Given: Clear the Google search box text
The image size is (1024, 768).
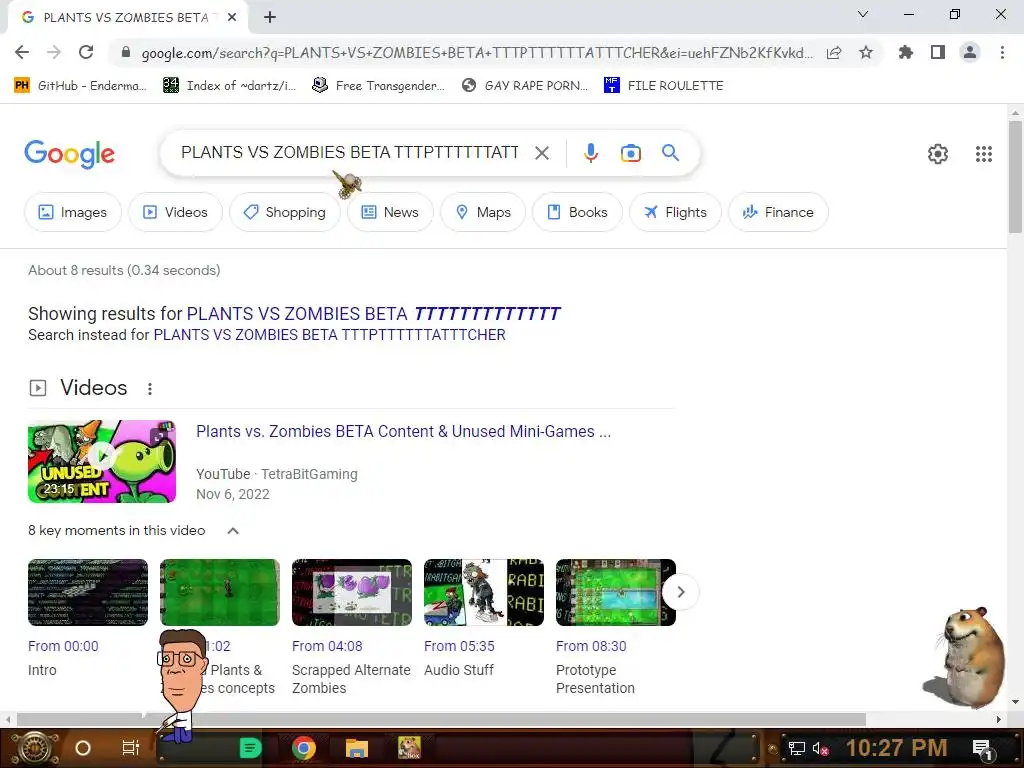Looking at the screenshot, I should tap(541, 153).
